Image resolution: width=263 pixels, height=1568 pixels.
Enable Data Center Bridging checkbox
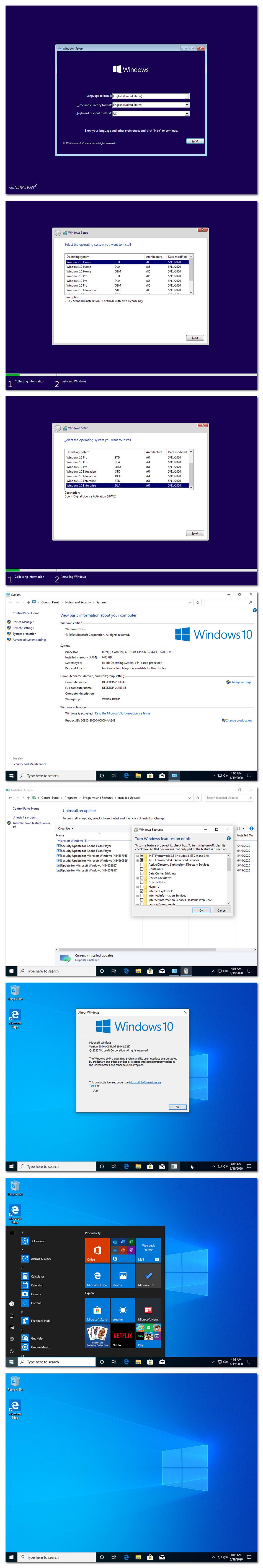click(142, 873)
